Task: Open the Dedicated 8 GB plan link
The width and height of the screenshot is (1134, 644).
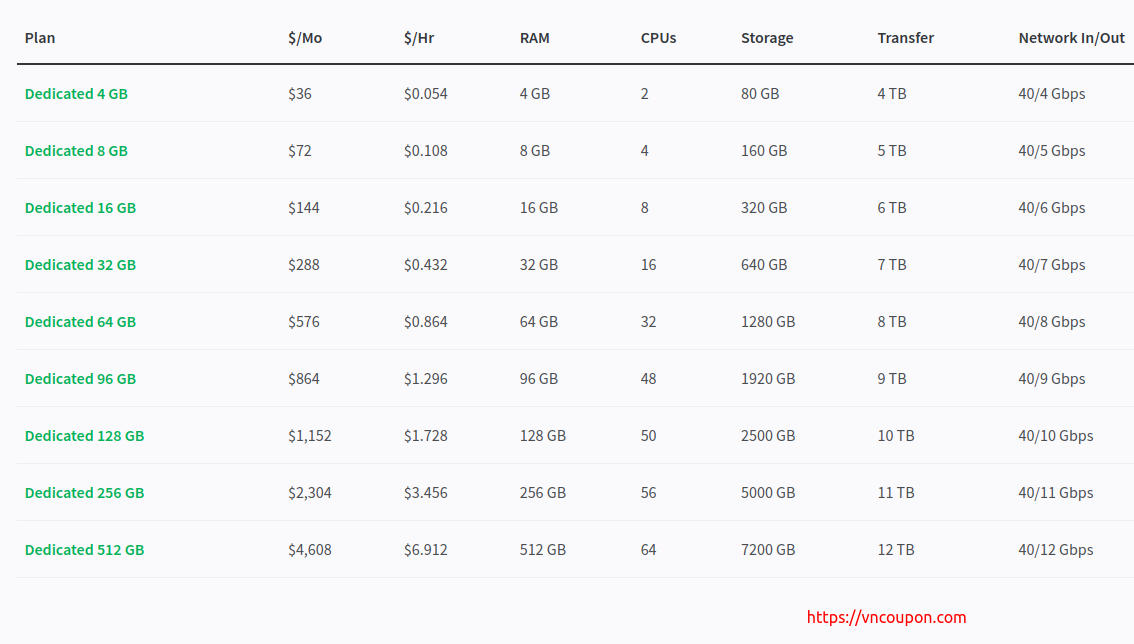Action: pos(76,151)
